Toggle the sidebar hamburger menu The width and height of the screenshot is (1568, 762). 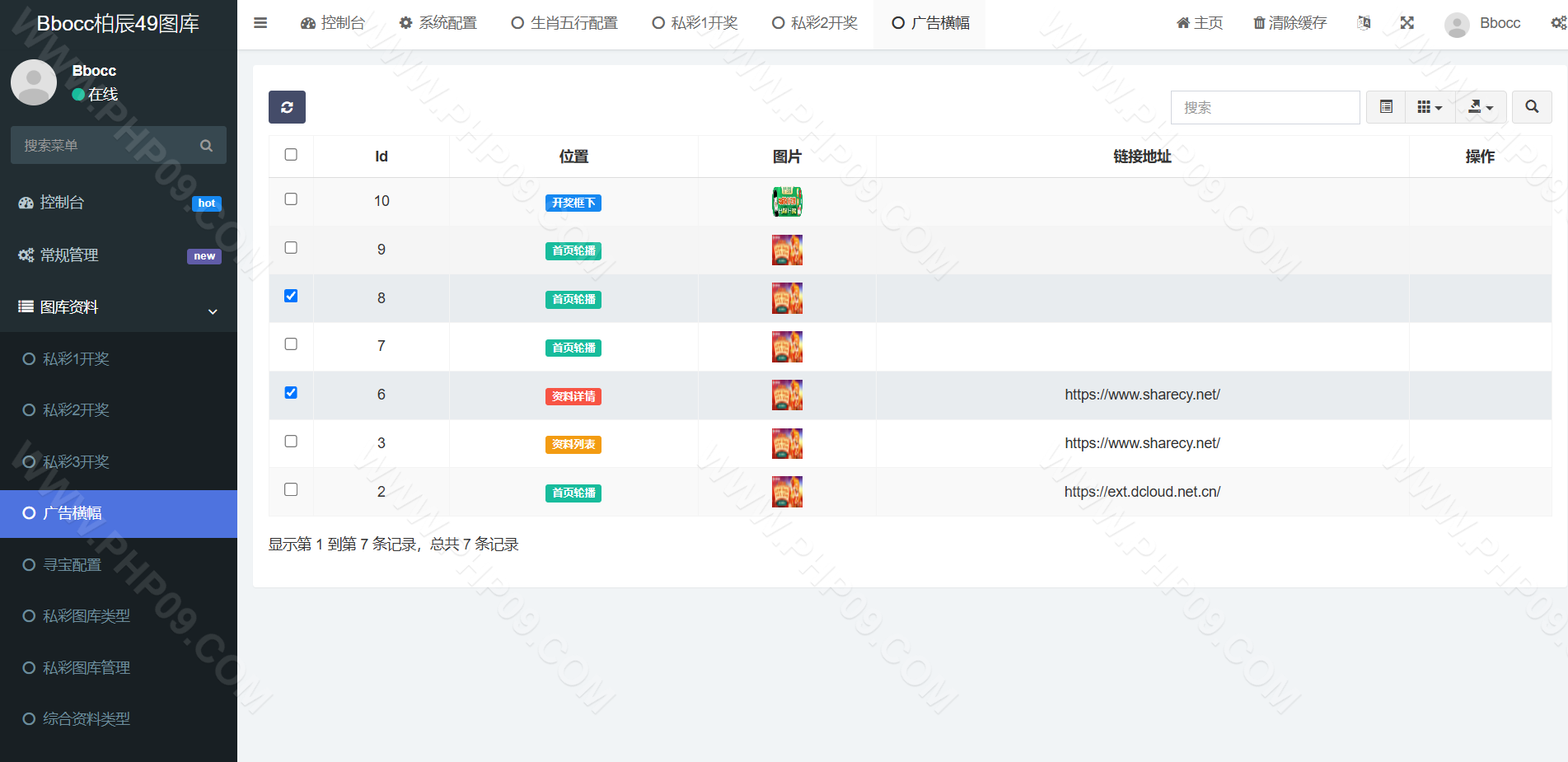[260, 23]
